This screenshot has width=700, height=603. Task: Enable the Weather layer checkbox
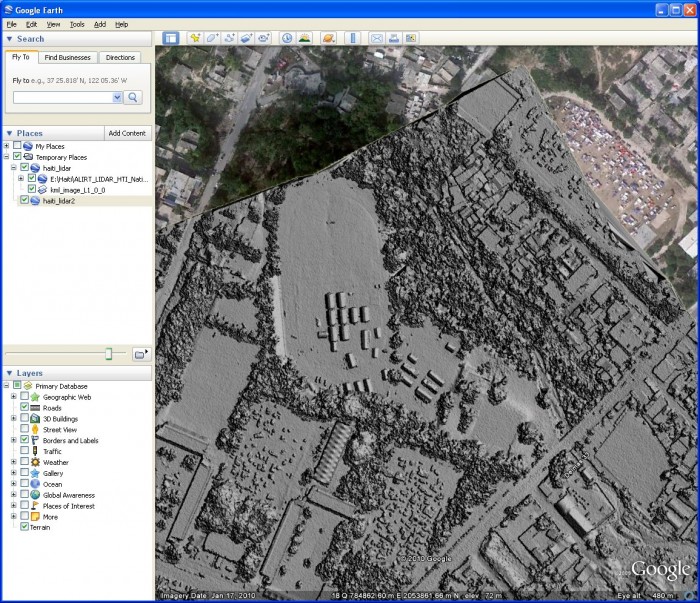(x=25, y=462)
